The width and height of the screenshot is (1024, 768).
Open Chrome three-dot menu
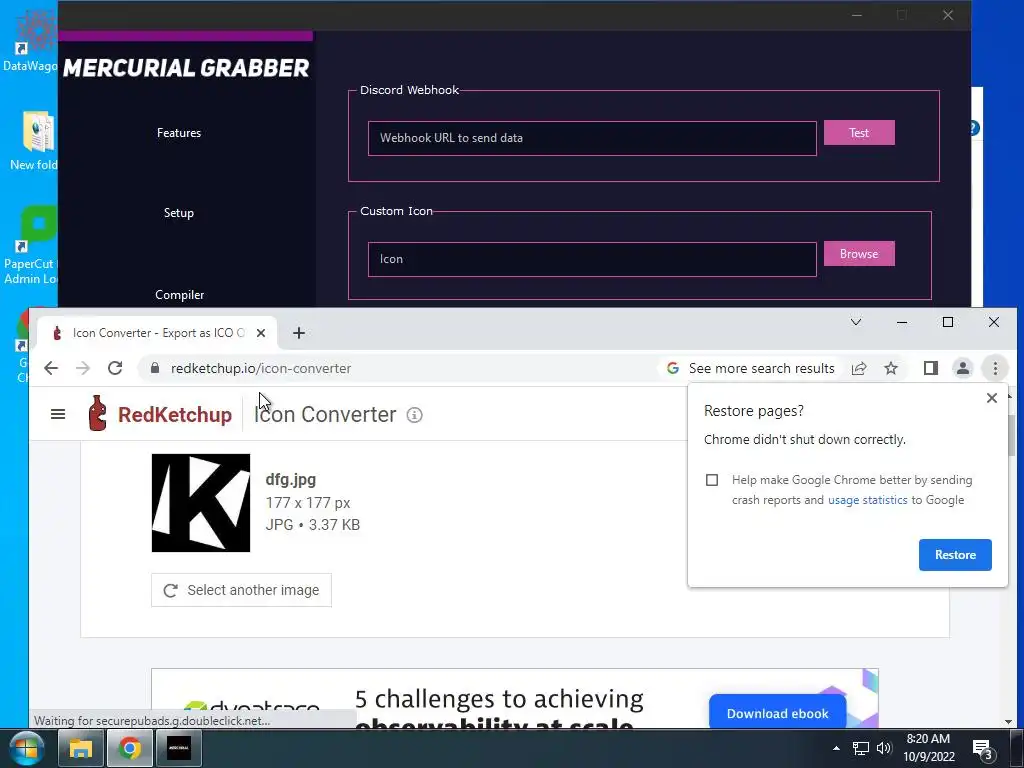(995, 368)
